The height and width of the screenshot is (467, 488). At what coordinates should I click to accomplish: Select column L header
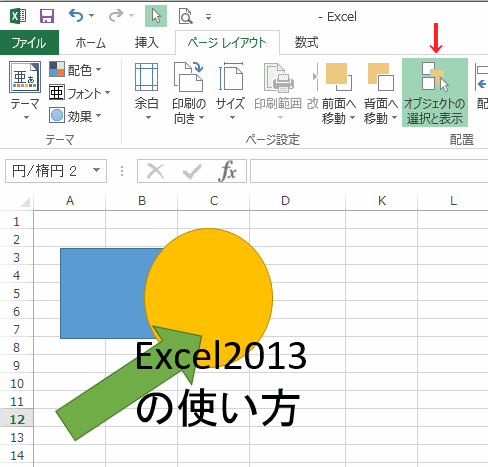(453, 201)
